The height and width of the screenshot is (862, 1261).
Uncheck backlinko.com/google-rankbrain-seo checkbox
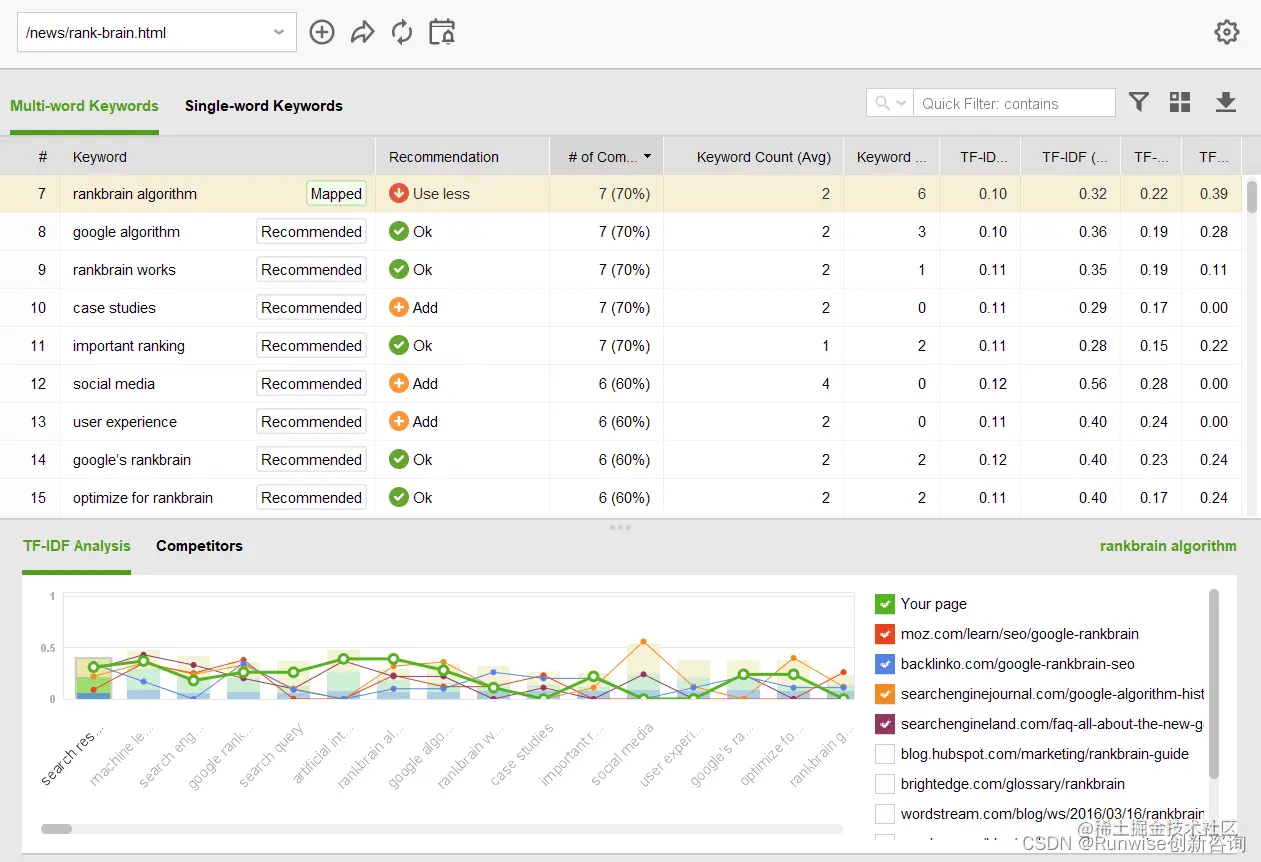pyautogui.click(x=884, y=664)
